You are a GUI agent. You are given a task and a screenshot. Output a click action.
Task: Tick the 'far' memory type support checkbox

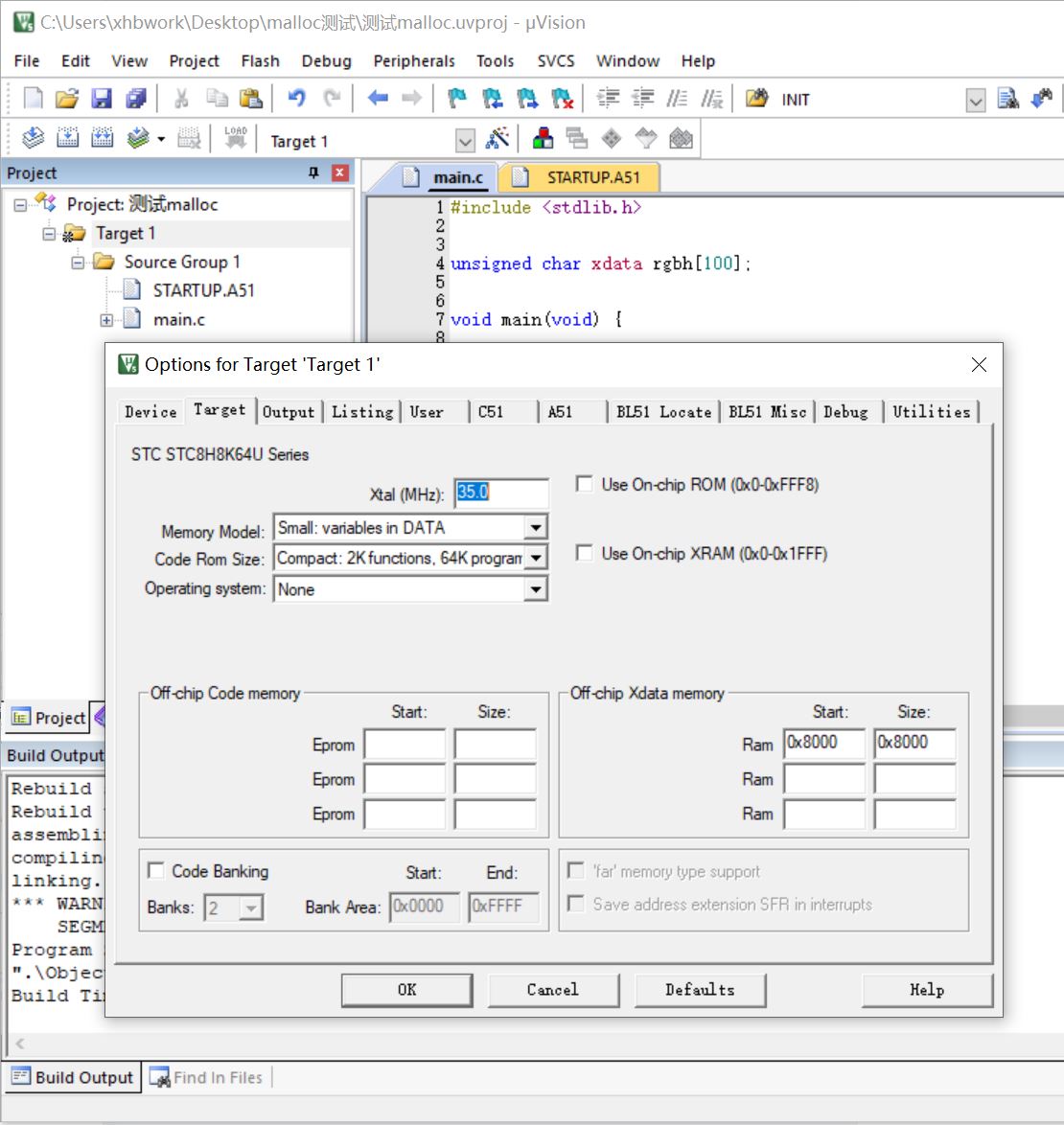point(575,870)
